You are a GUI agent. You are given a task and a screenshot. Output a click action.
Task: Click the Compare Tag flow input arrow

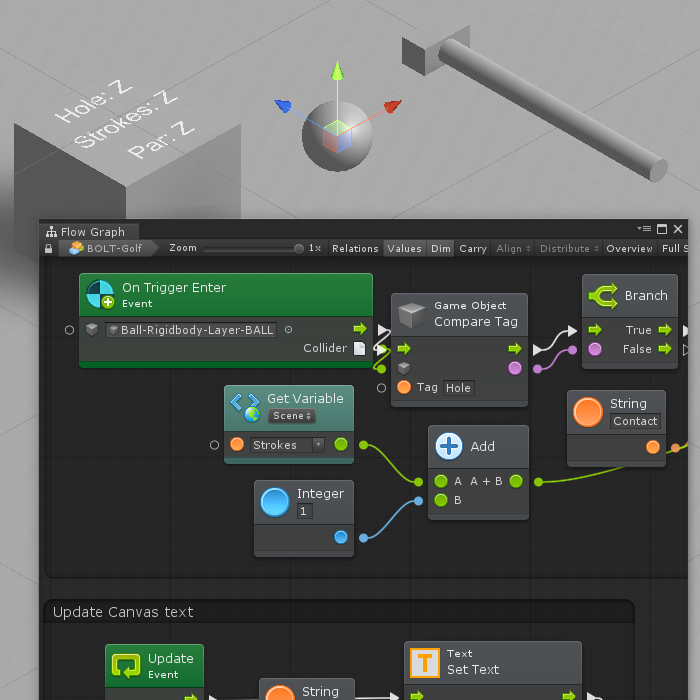pos(404,348)
